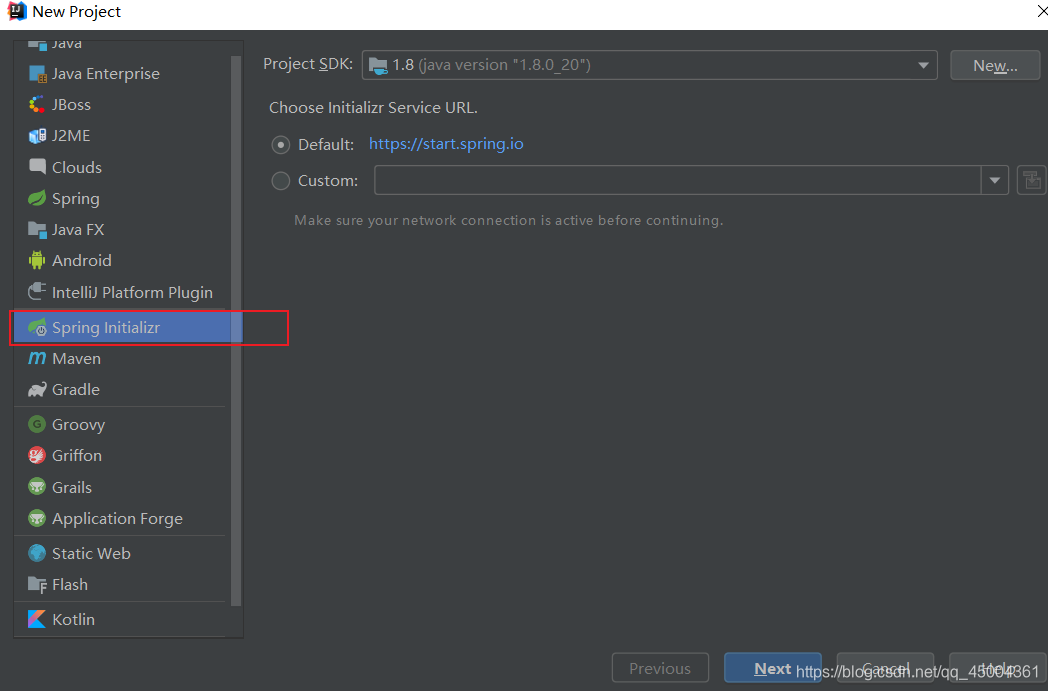Click the import icon beside Custom URL field
This screenshot has height=691, width=1048.
point(1031,180)
